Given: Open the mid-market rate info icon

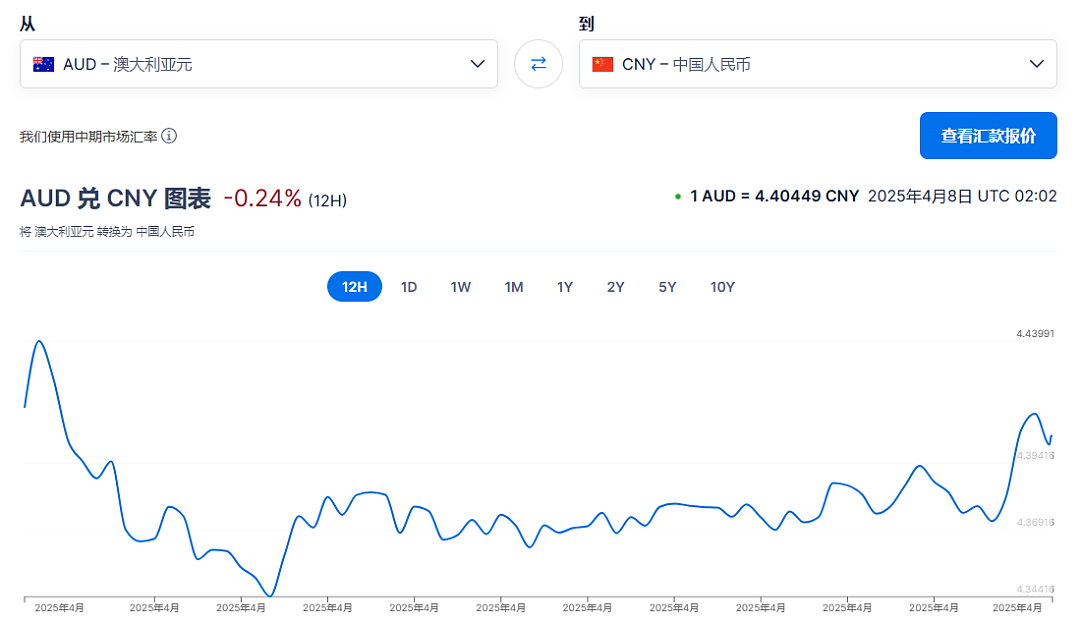Looking at the screenshot, I should 169,136.
